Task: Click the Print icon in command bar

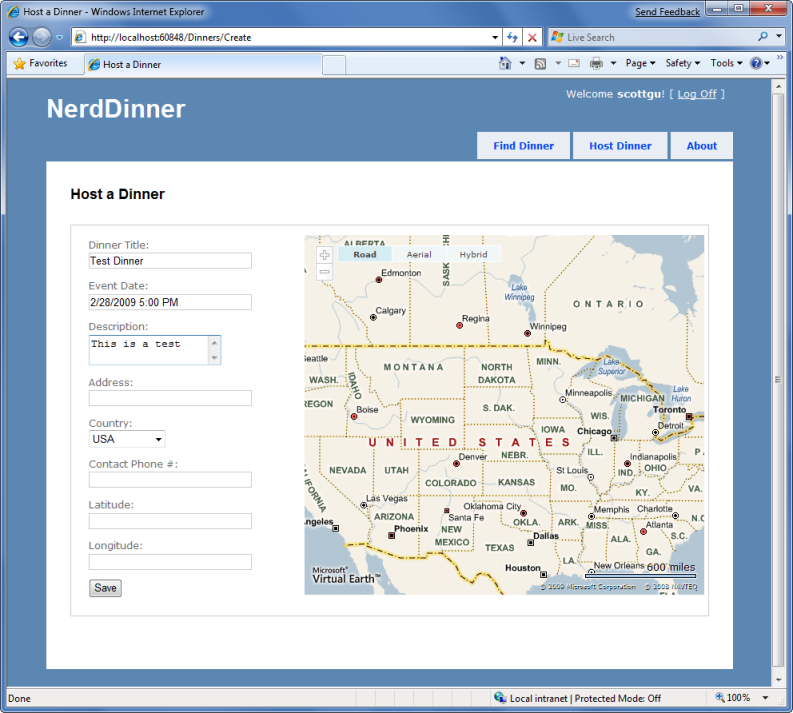Action: click(596, 63)
